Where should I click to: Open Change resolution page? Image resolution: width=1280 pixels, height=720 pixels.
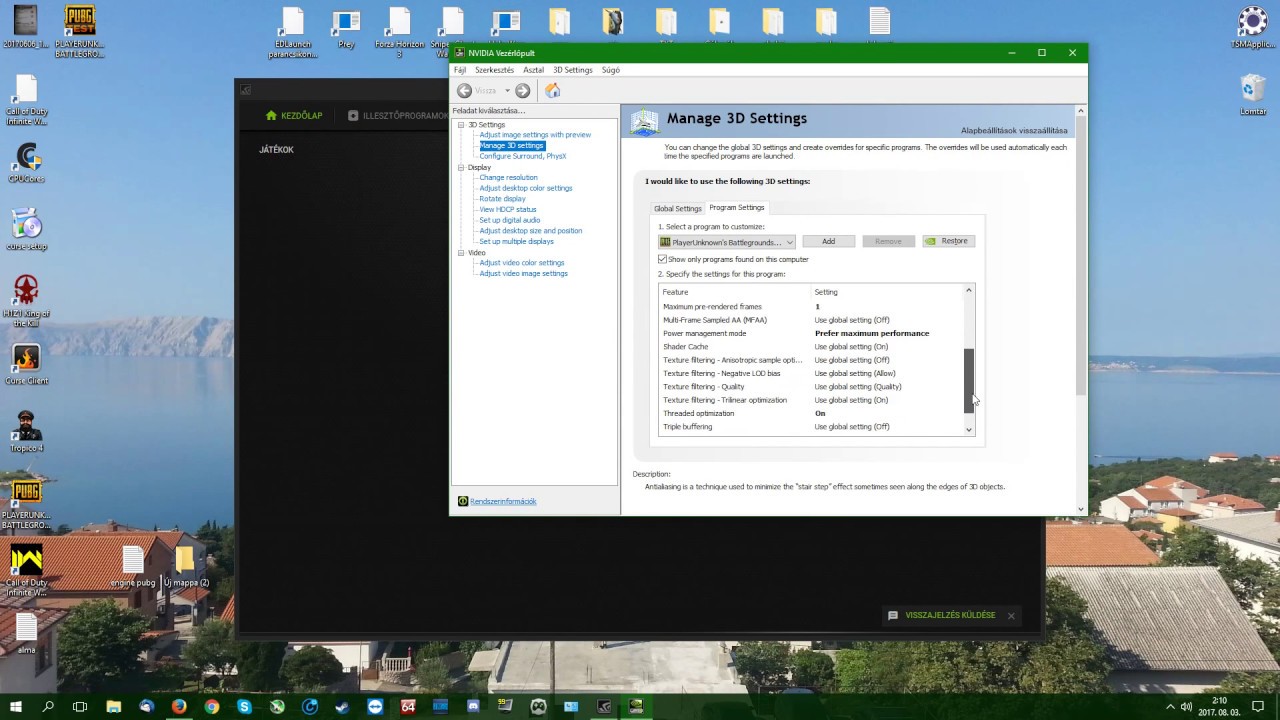tap(508, 178)
